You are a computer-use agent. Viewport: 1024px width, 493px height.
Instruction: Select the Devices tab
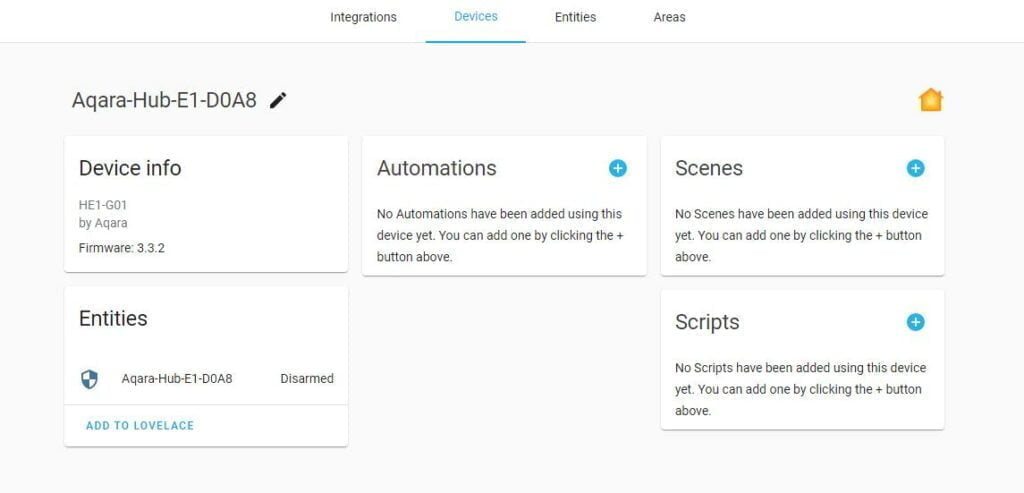point(475,17)
